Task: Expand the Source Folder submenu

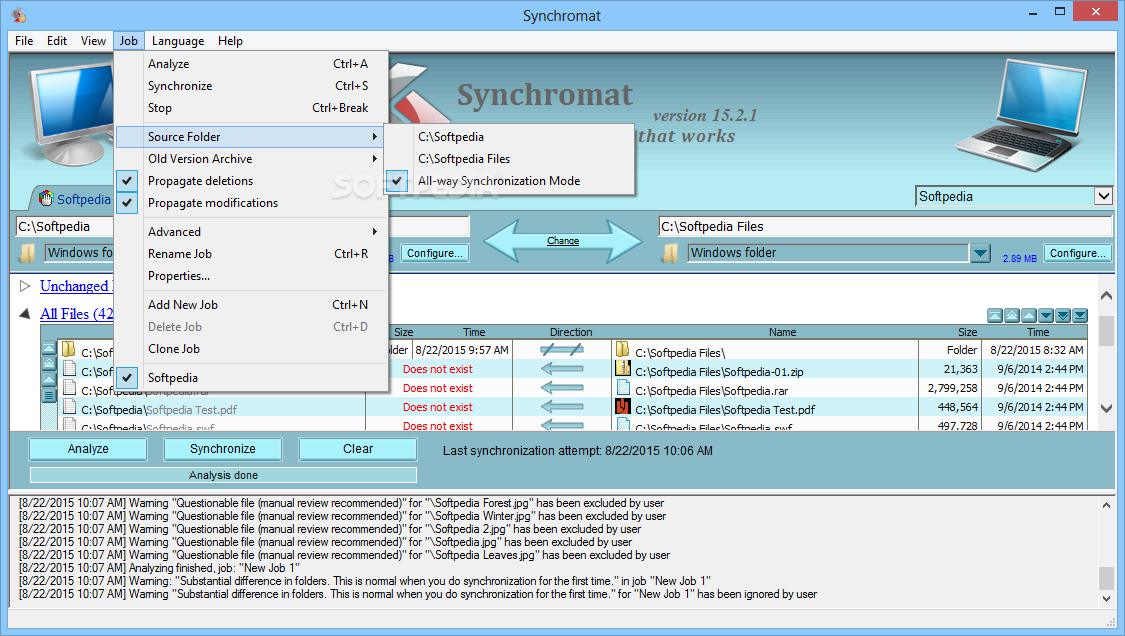Action: (x=252, y=136)
